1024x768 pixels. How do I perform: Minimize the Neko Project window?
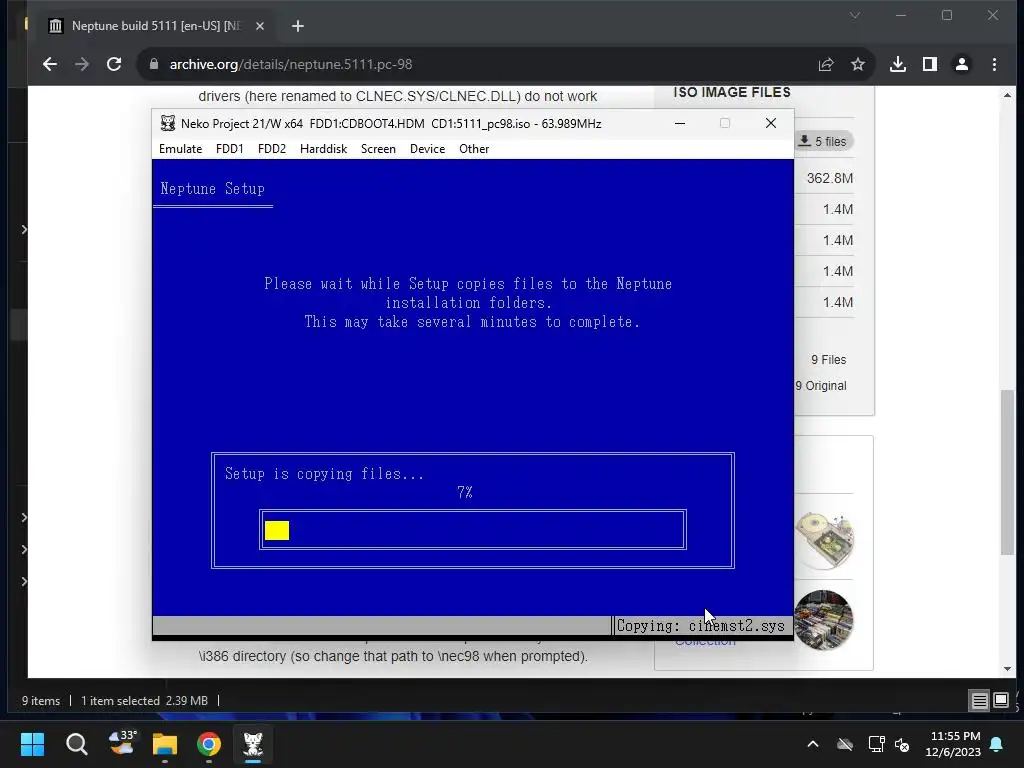pos(680,123)
